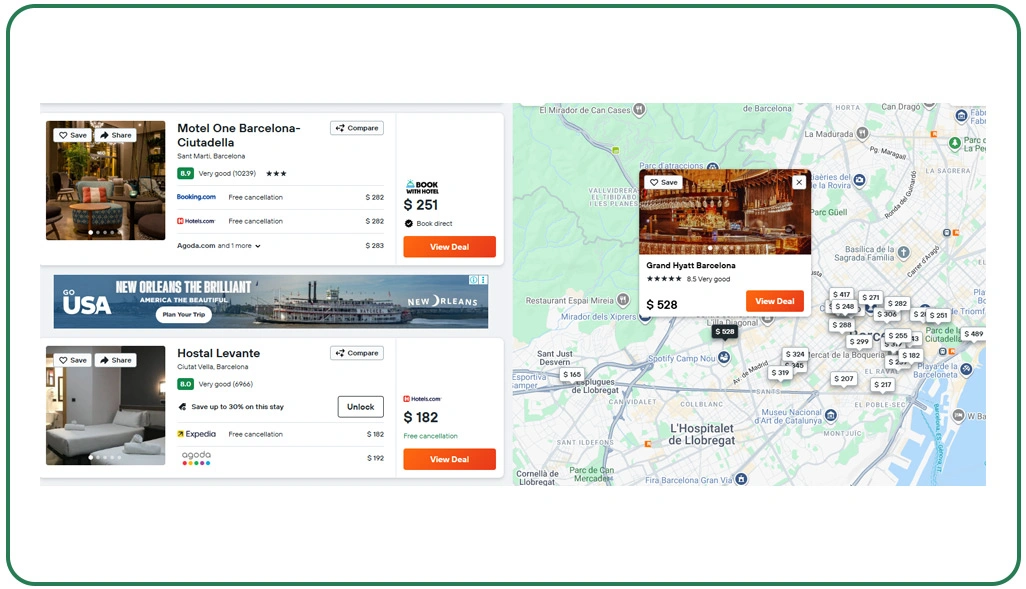1026x589 pixels.
Task: Click a photo carousel dot on Hostal Levante
Action: point(104,456)
